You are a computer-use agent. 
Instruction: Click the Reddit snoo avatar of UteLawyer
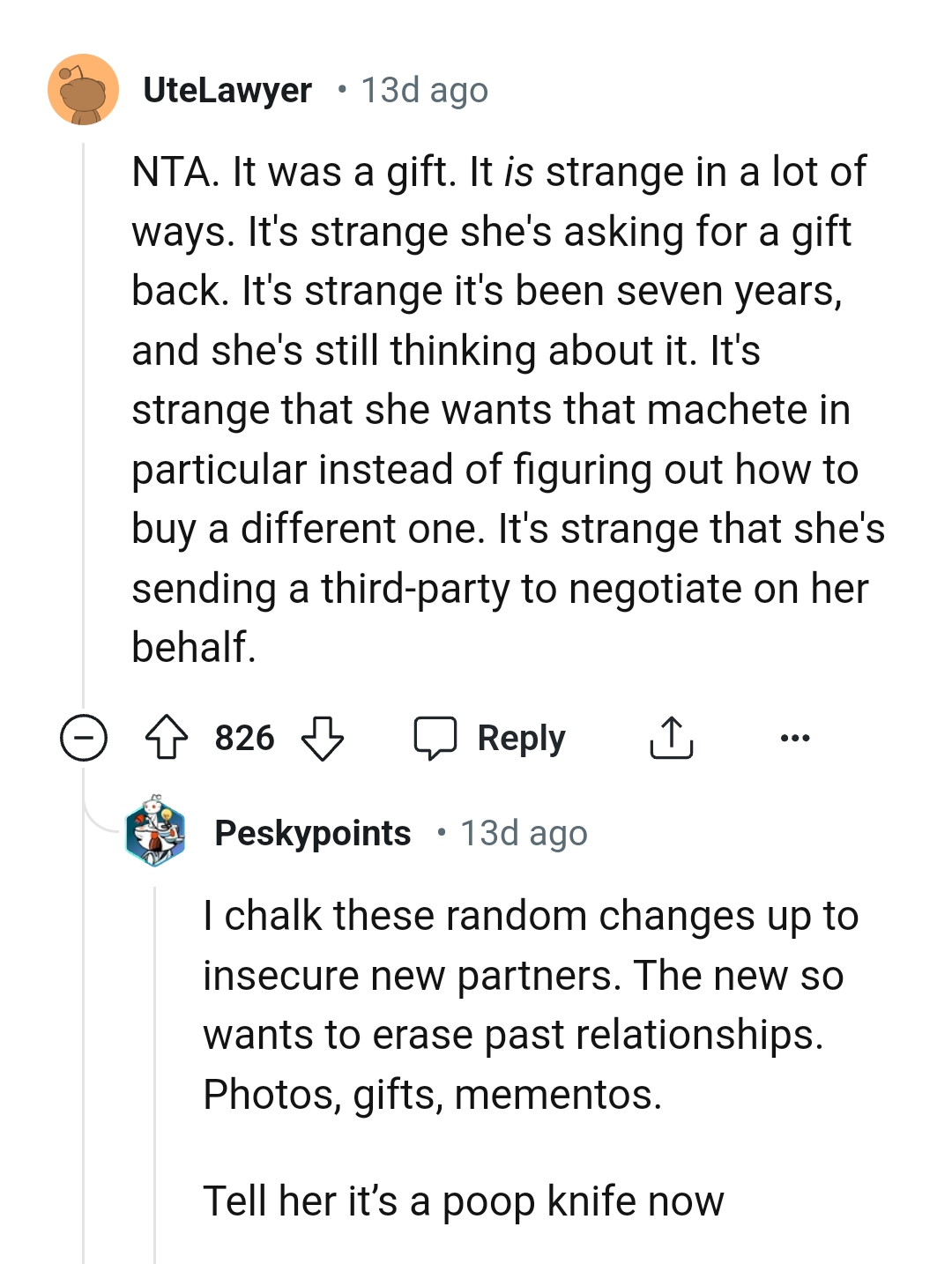(x=84, y=91)
